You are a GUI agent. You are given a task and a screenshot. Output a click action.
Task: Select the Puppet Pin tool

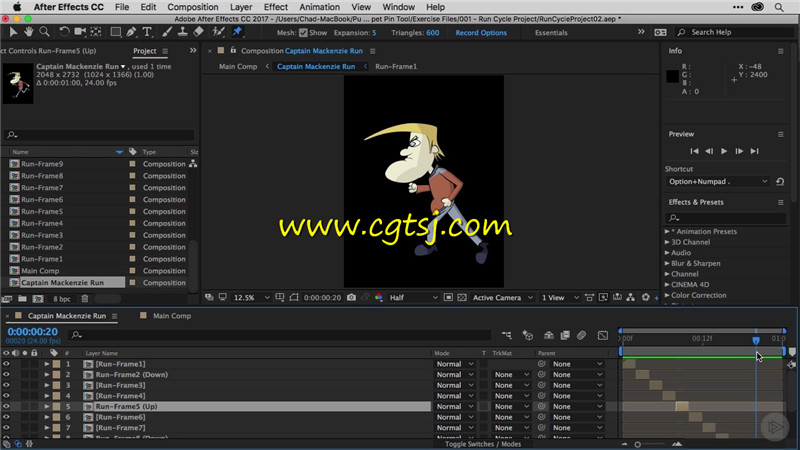pyautogui.click(x=237, y=32)
